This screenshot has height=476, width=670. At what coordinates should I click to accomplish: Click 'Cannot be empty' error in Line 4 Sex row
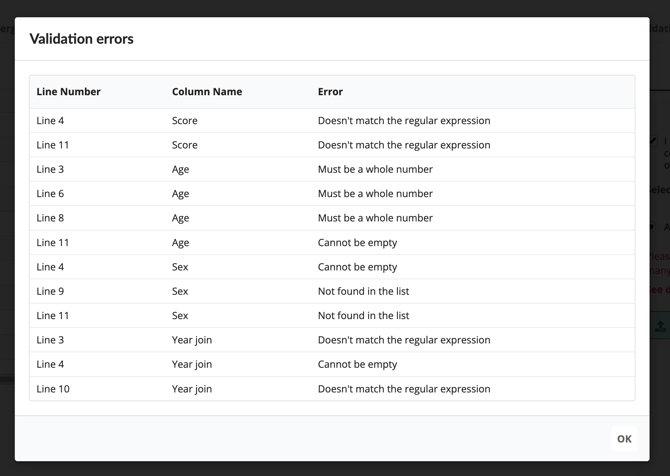(357, 267)
